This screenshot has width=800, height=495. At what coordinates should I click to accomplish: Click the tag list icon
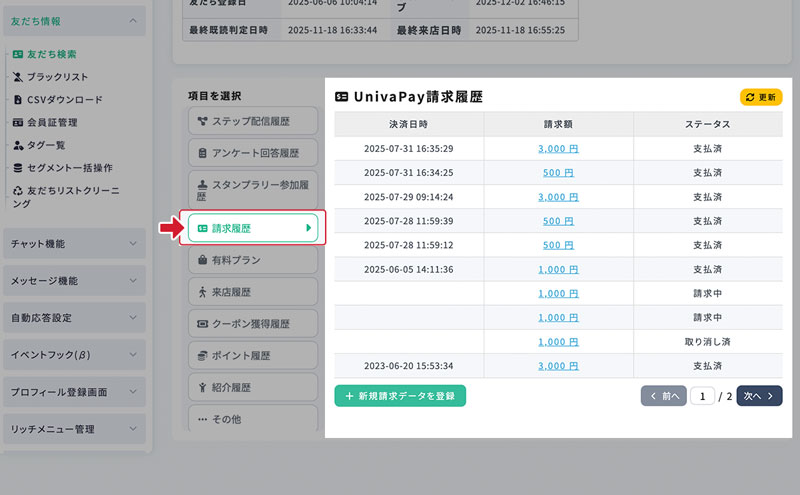18,146
